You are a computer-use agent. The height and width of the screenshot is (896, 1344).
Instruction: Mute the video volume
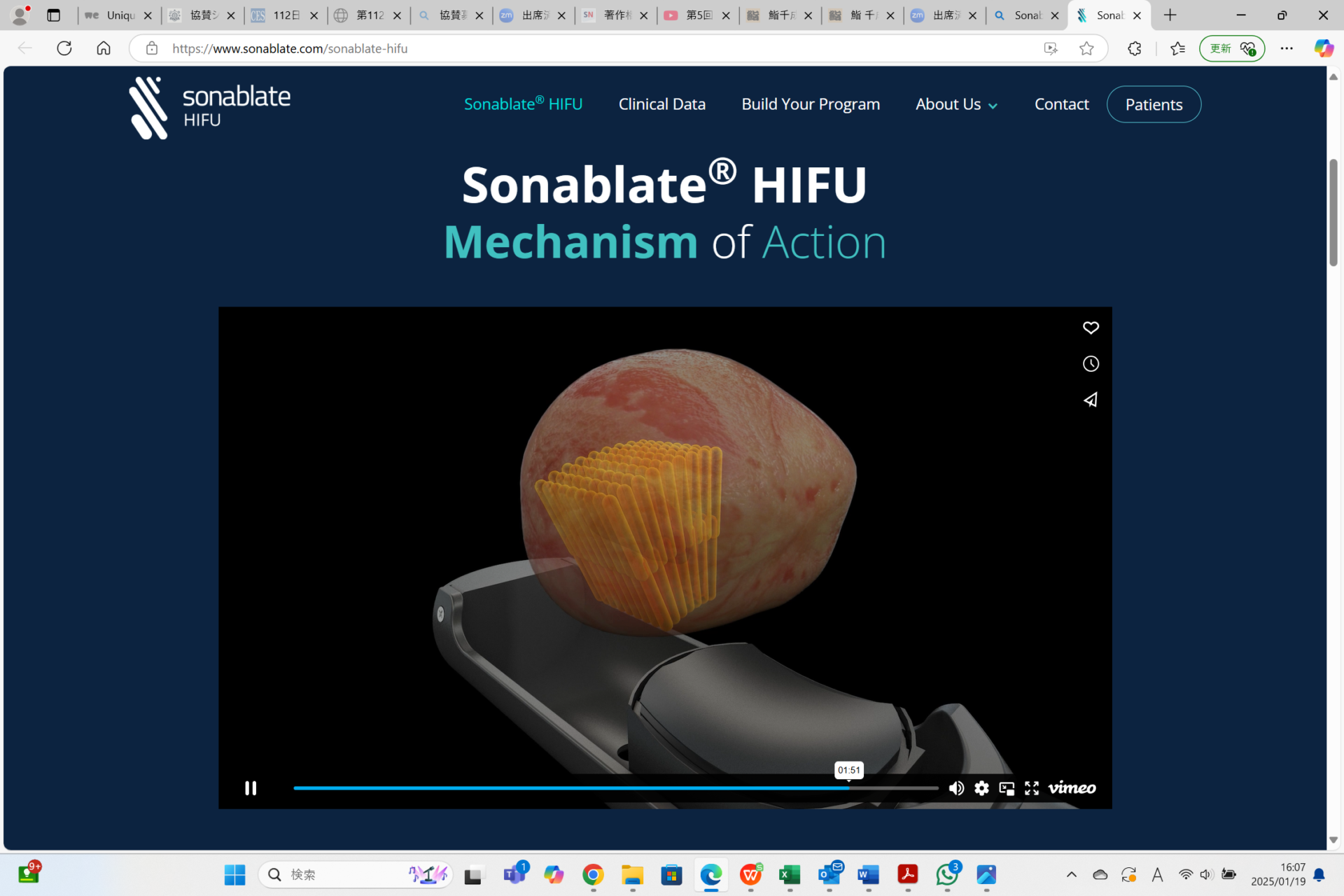(956, 788)
